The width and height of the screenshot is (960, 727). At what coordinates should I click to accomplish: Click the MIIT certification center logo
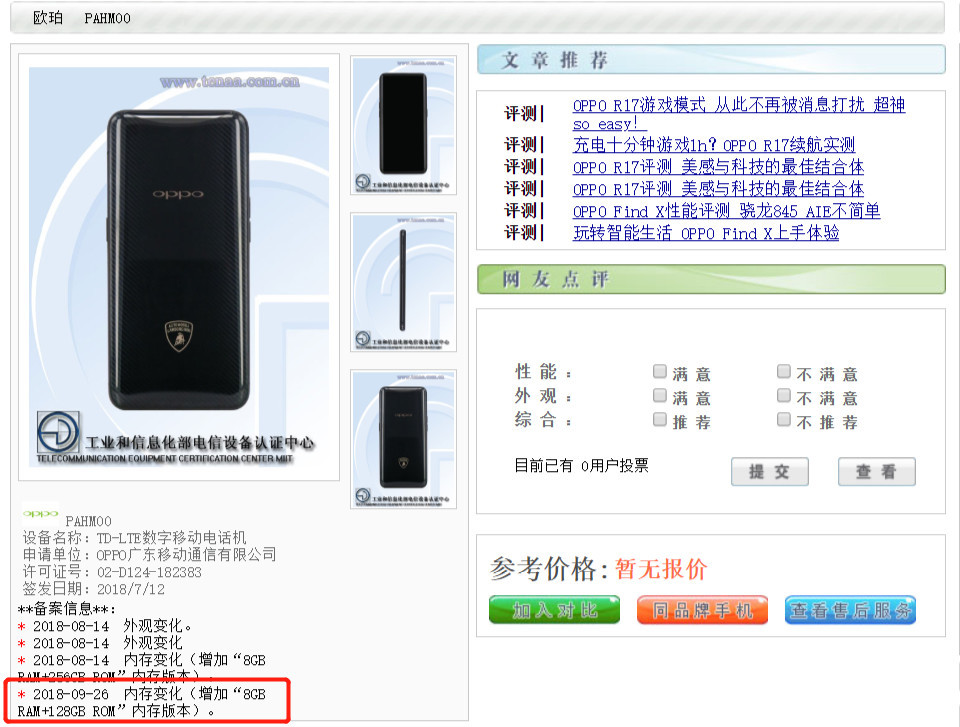coord(58,431)
